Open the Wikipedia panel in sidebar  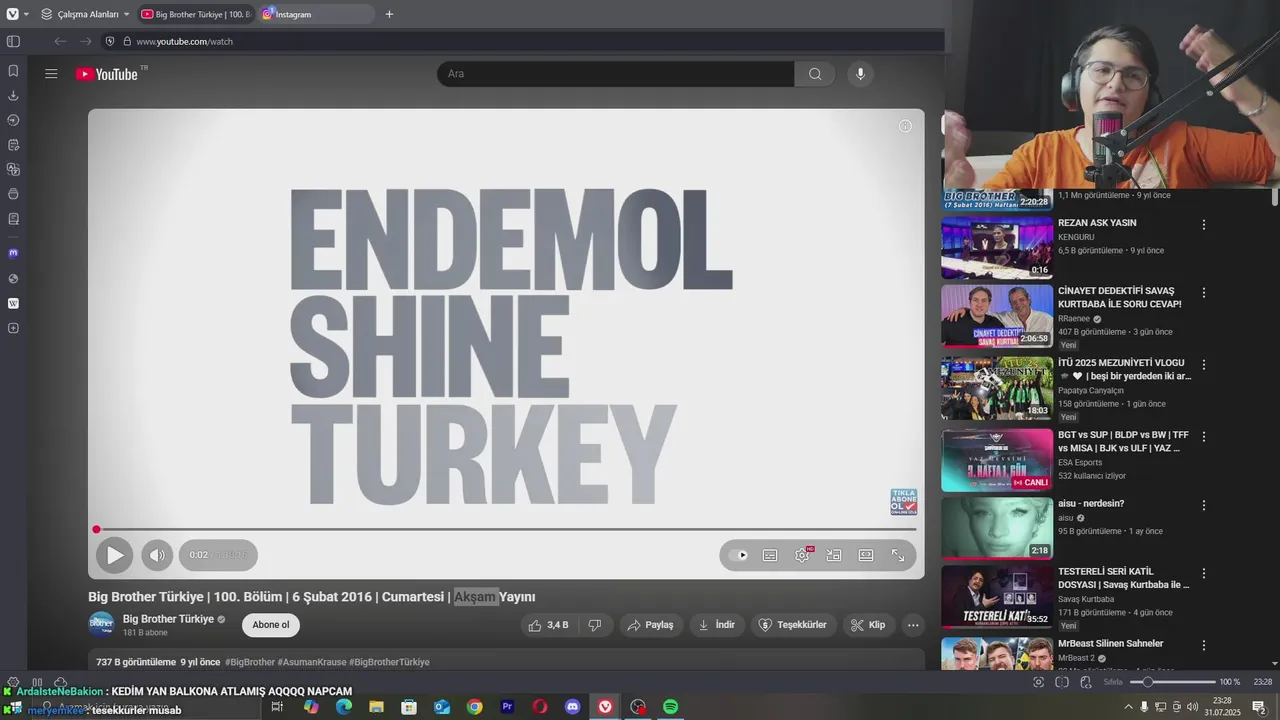pos(13,303)
